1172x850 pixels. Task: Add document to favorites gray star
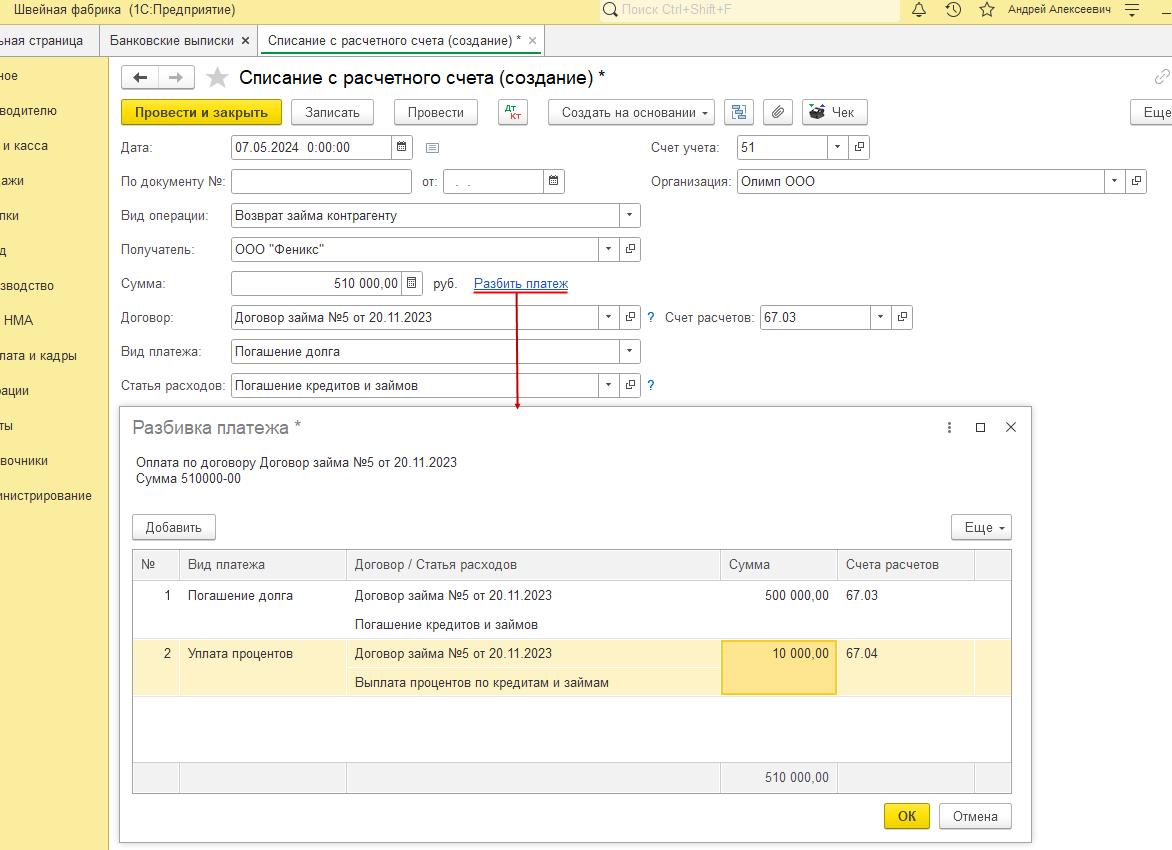coord(217,77)
